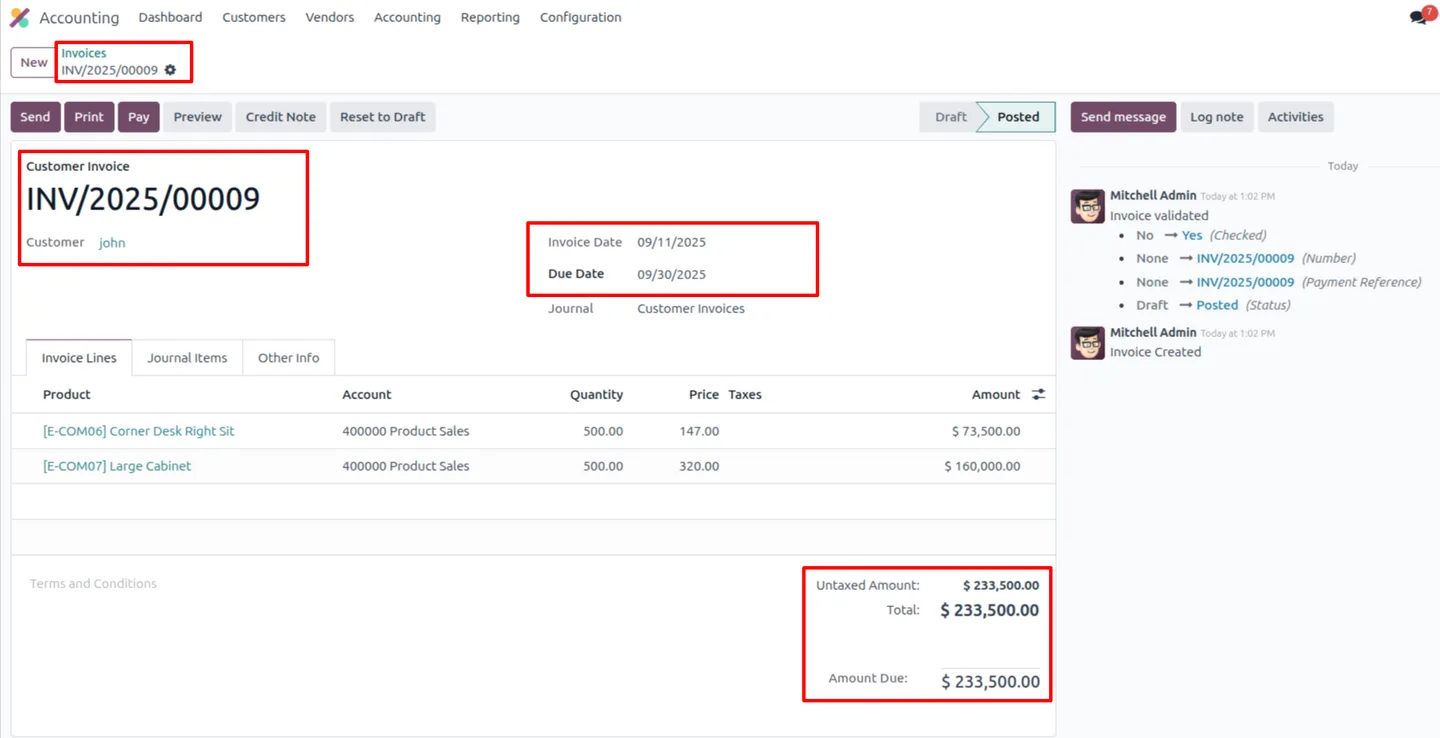Click the Taxes column header
The height and width of the screenshot is (738, 1440).
click(745, 395)
